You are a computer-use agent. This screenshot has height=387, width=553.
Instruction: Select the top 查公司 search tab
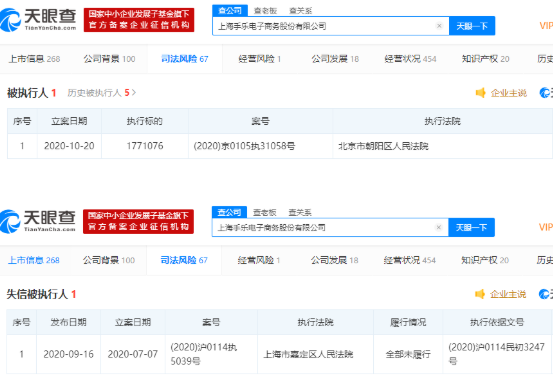coord(230,11)
